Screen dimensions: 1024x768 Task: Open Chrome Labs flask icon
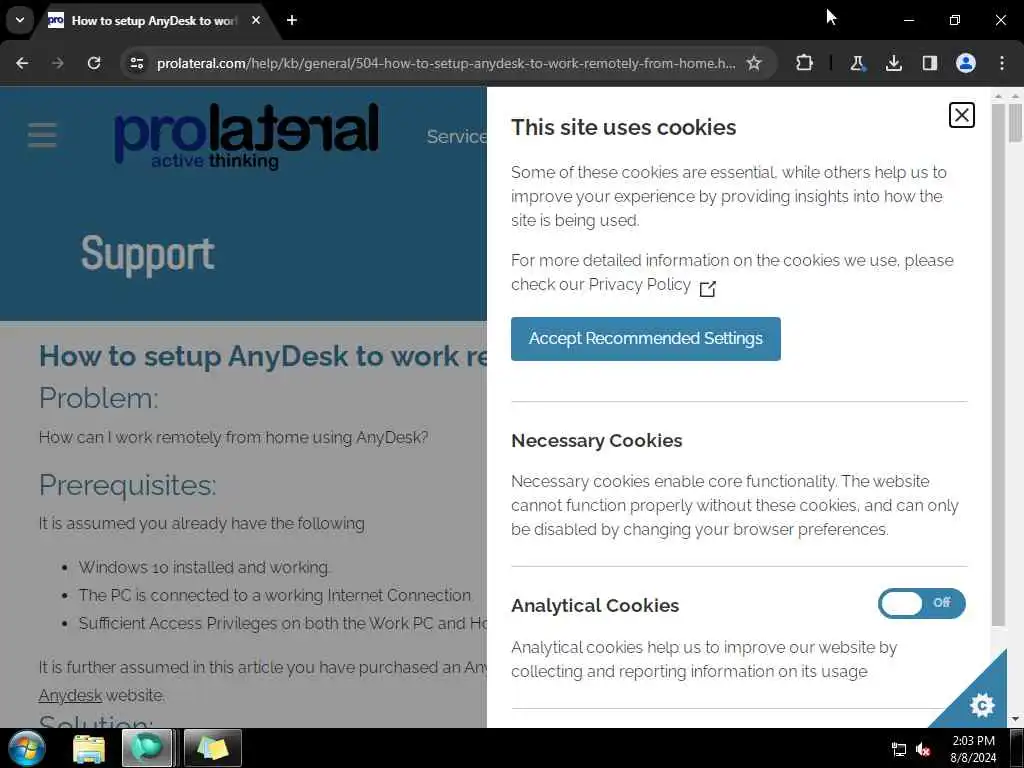pyautogui.click(x=857, y=63)
